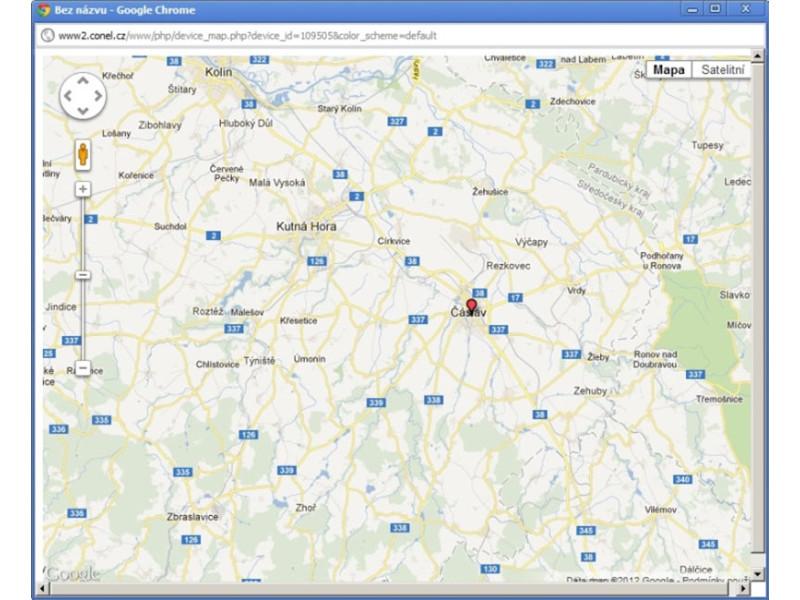800x600 pixels.
Task: Click the Vilémov label
Action: 660,510
